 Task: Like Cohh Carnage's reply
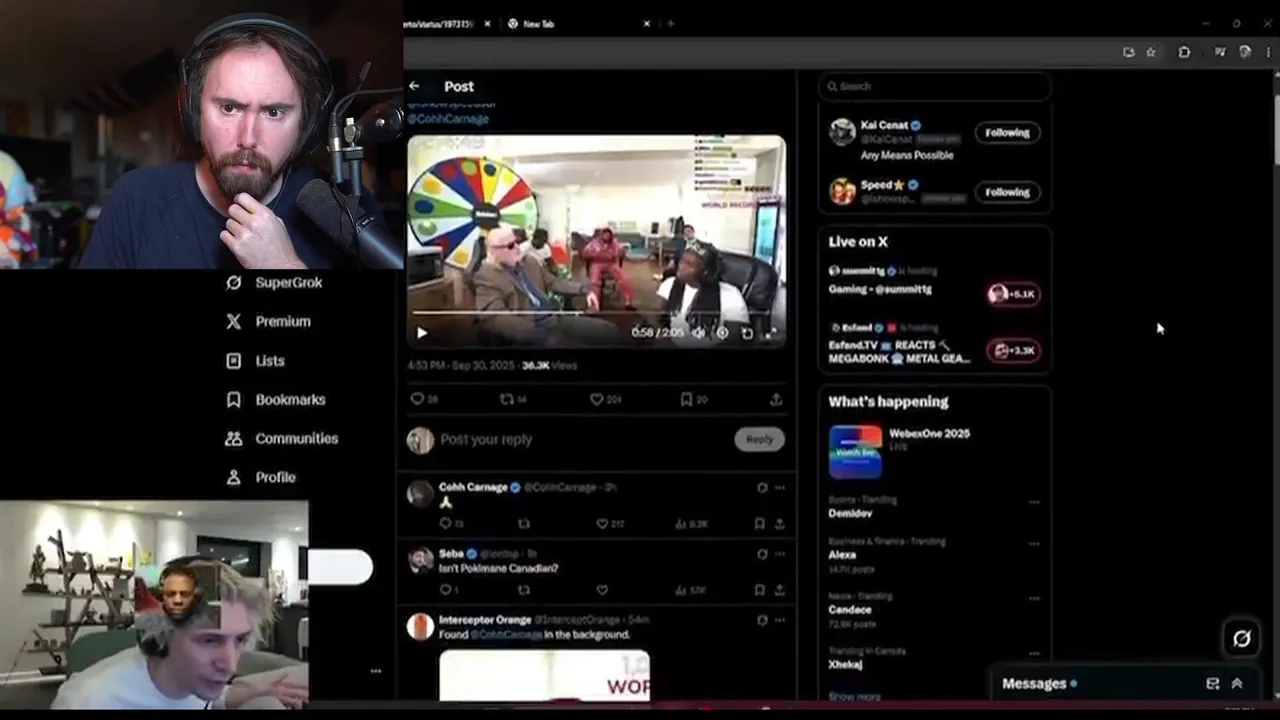pyautogui.click(x=602, y=523)
